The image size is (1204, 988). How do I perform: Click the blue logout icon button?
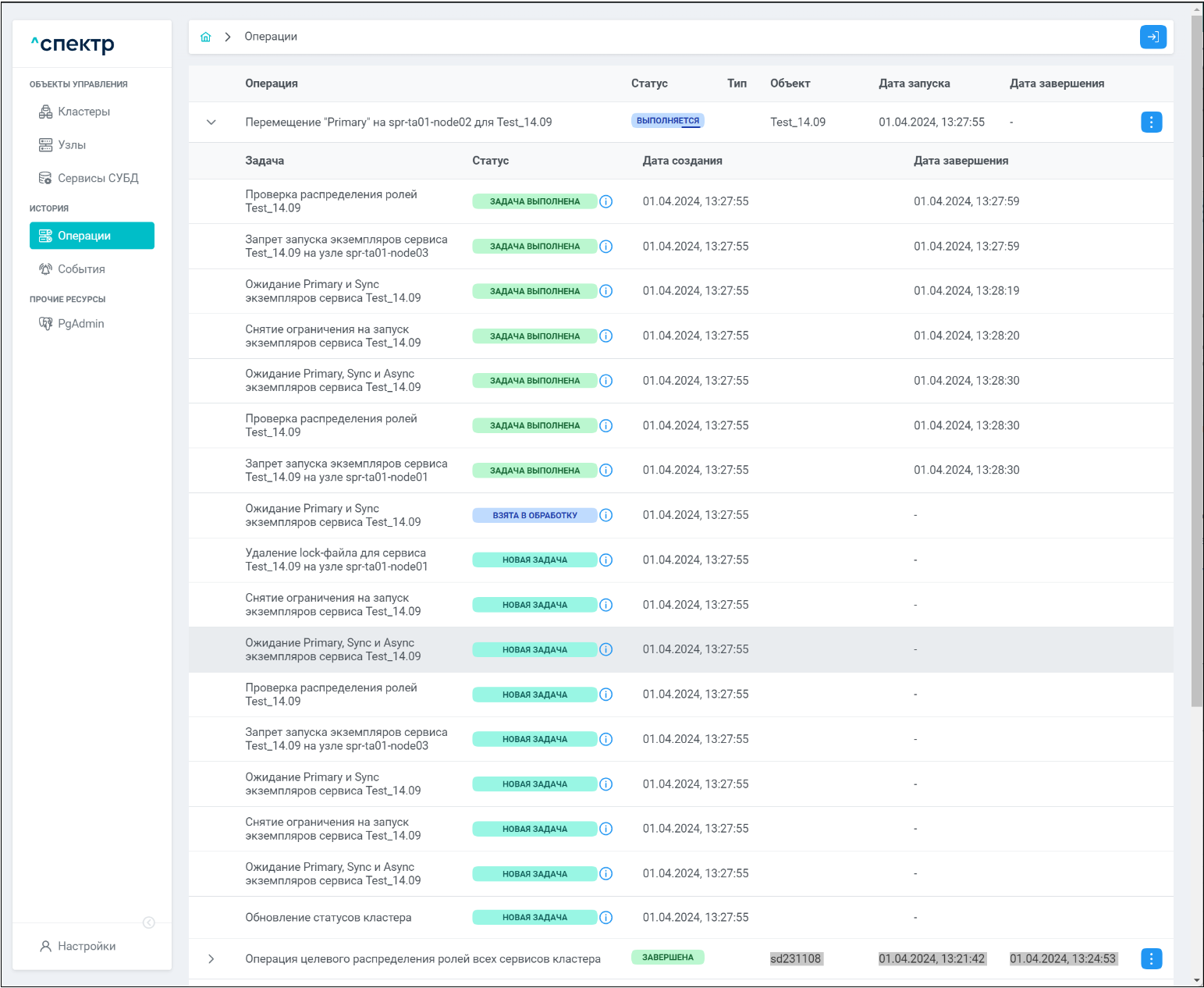click(x=1153, y=37)
